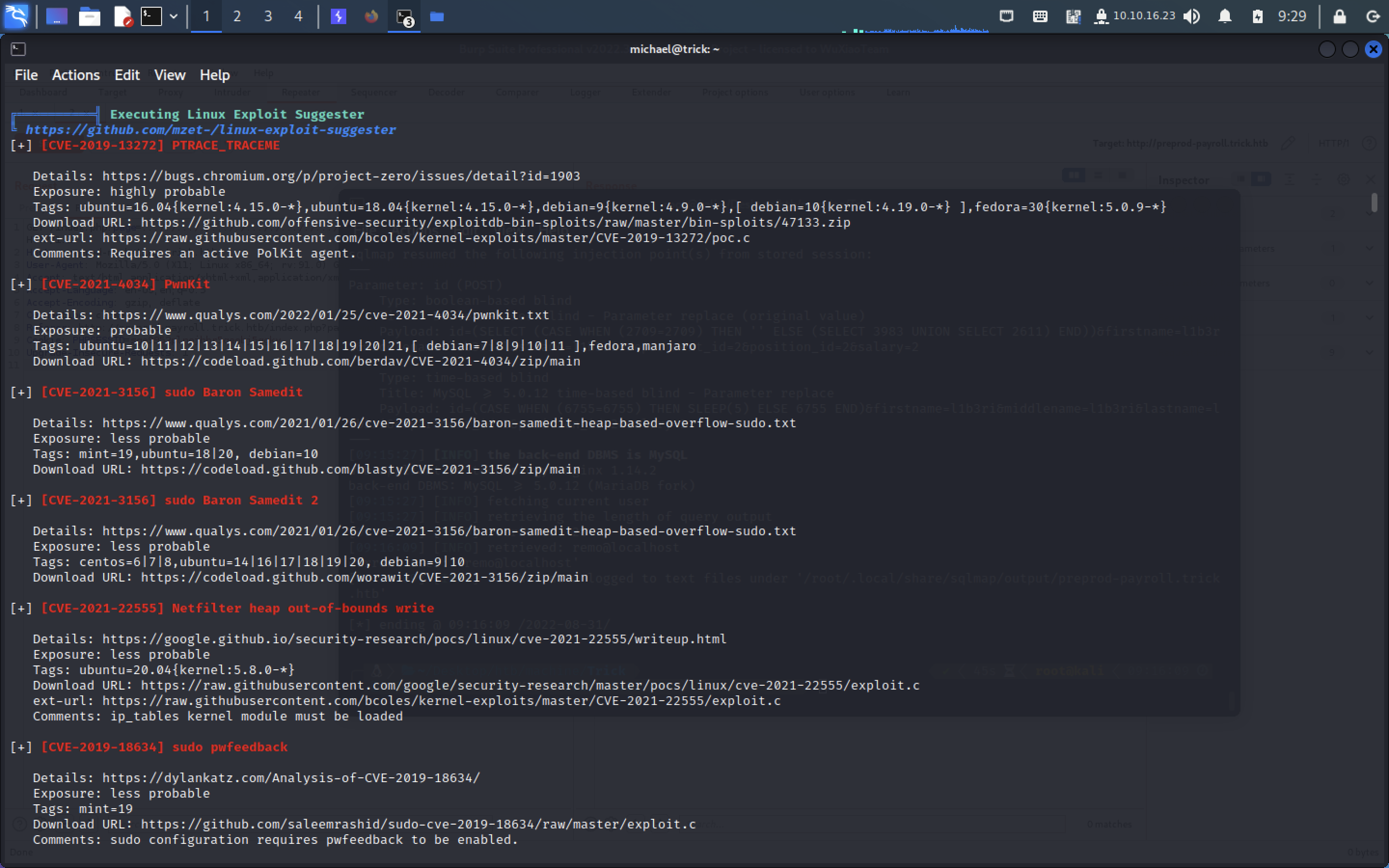Switch to workspace 2

click(x=237, y=16)
